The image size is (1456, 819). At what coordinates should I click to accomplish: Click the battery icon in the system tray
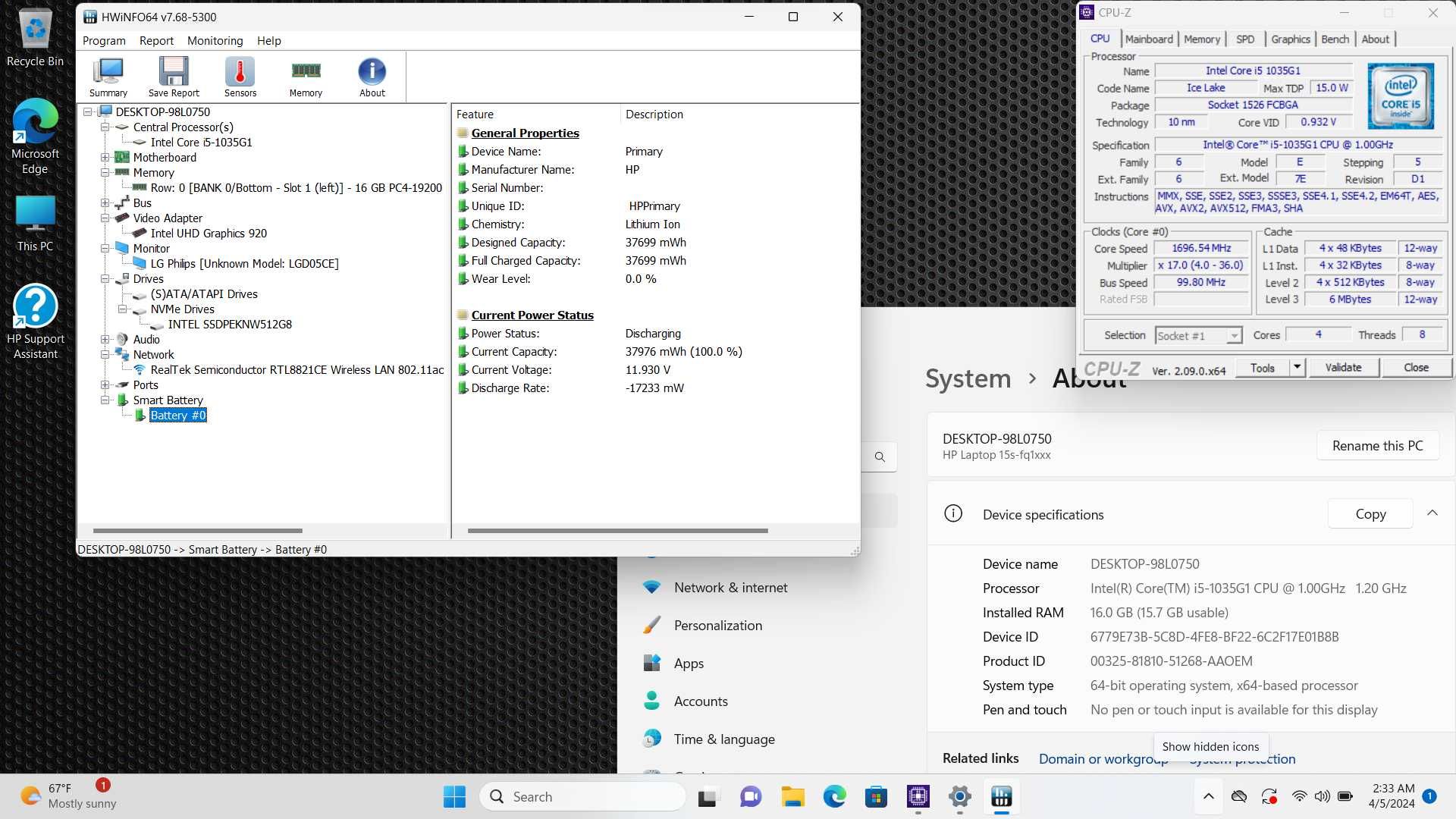click(1345, 796)
